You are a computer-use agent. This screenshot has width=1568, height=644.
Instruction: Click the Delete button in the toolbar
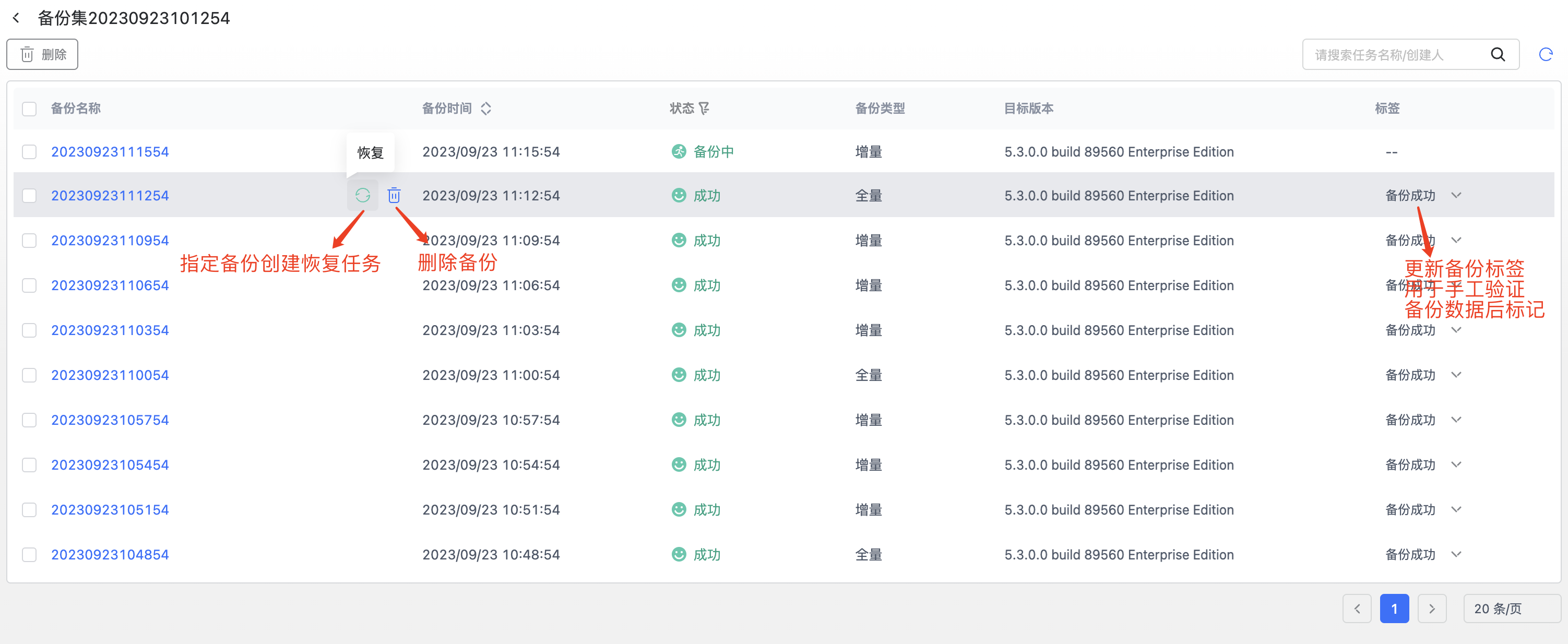tap(43, 55)
